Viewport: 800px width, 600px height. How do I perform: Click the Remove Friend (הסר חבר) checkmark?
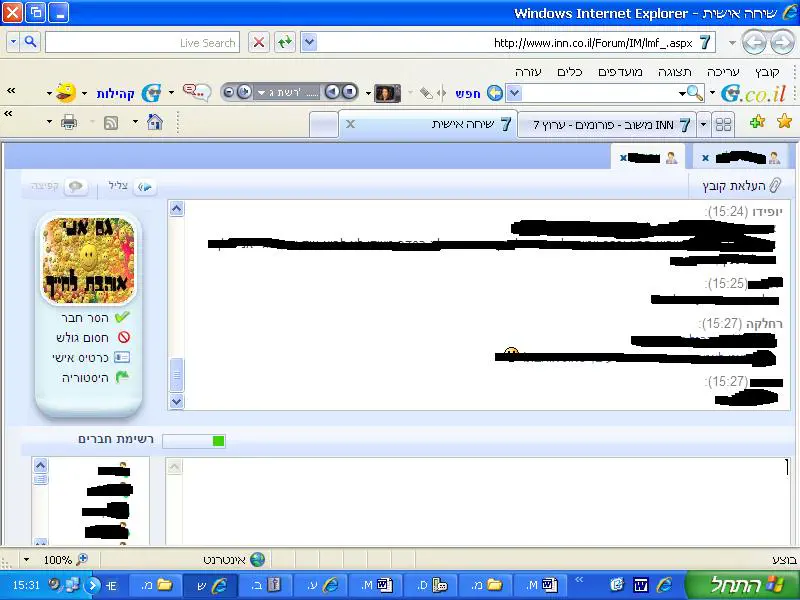(x=122, y=317)
